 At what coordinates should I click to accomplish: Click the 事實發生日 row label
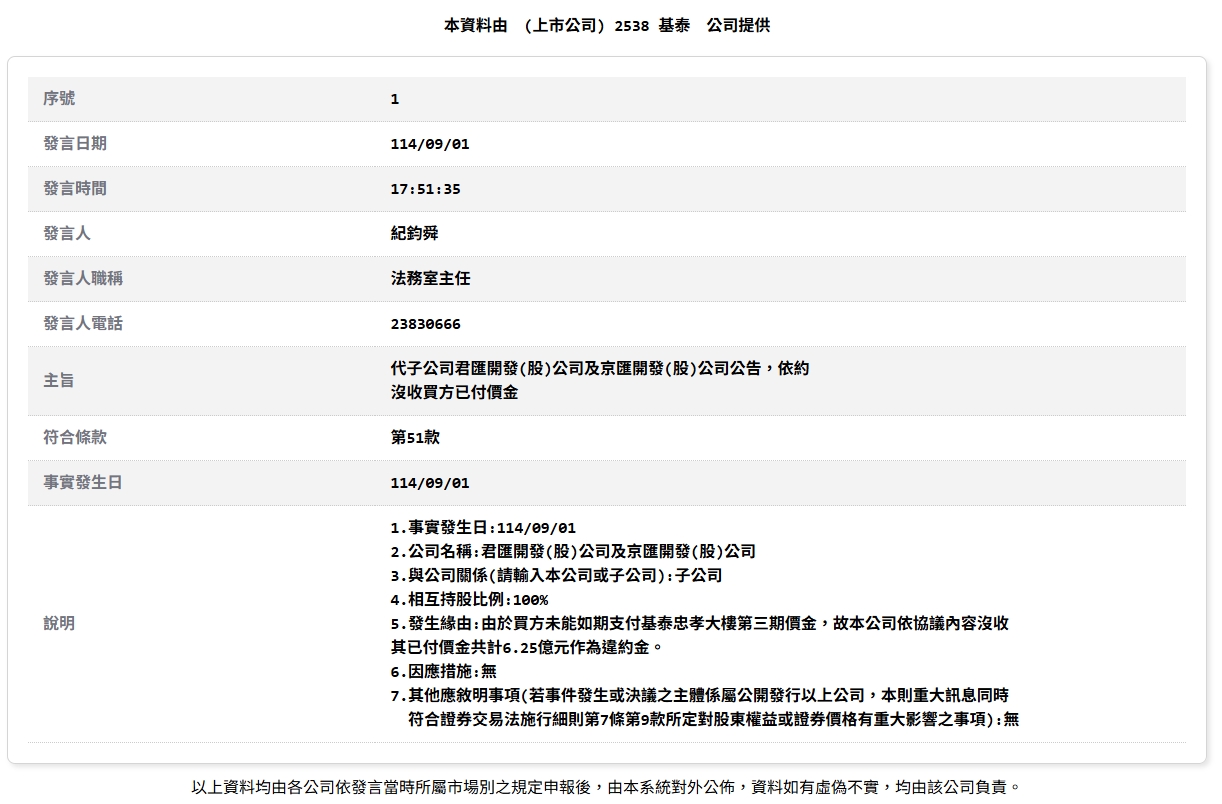click(83, 483)
